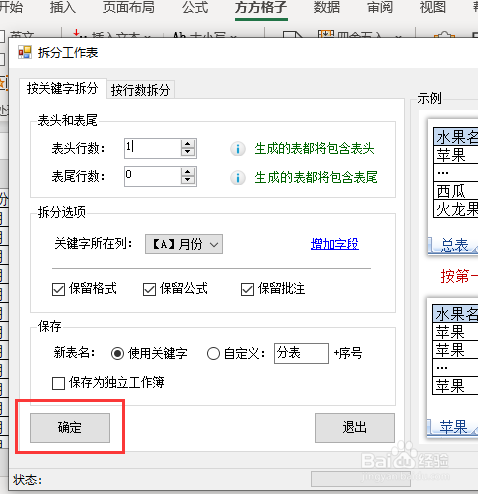Switch to 按行数拆分 tab
The width and height of the screenshot is (478, 494).
click(140, 90)
